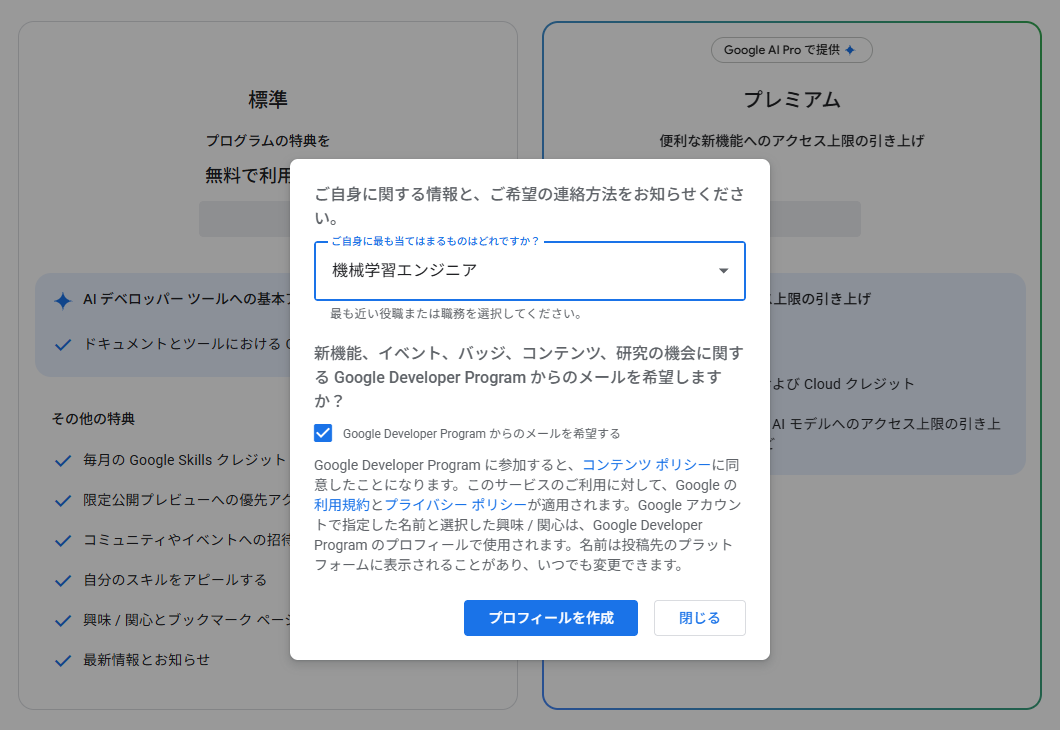This screenshot has width=1060, height=730.
Task: Open the プライバシー ポリシー link
Action: [x=456, y=505]
